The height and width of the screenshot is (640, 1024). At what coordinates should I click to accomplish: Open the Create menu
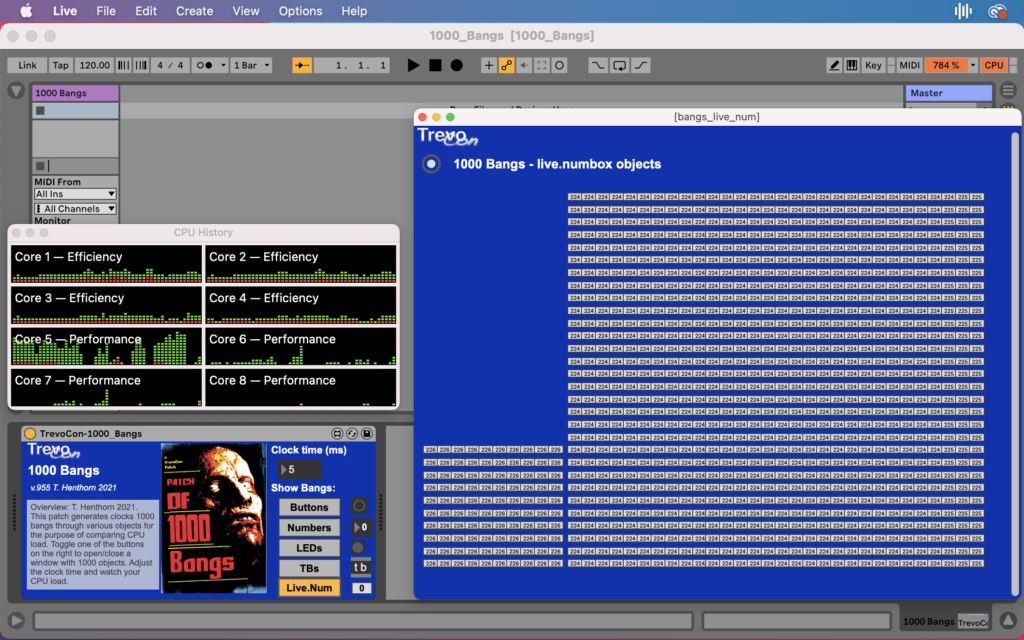(194, 11)
